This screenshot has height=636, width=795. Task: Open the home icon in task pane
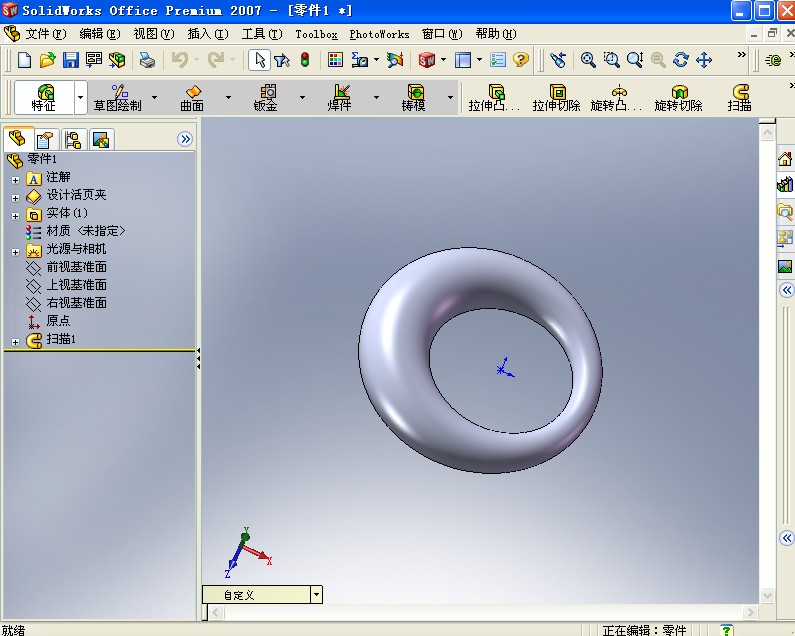point(785,159)
